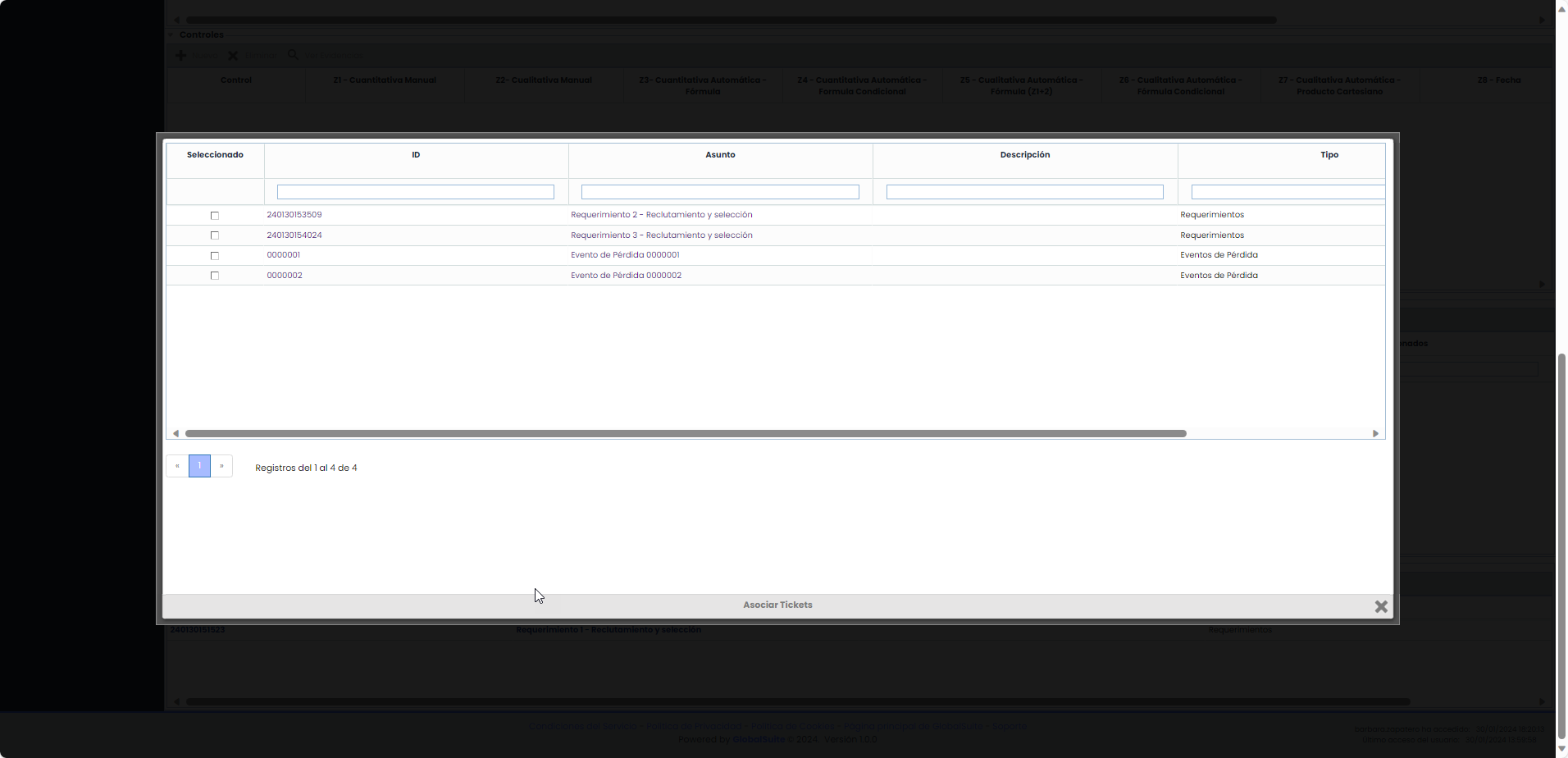
Task: Click the Descripción column header
Action: (x=1024, y=155)
